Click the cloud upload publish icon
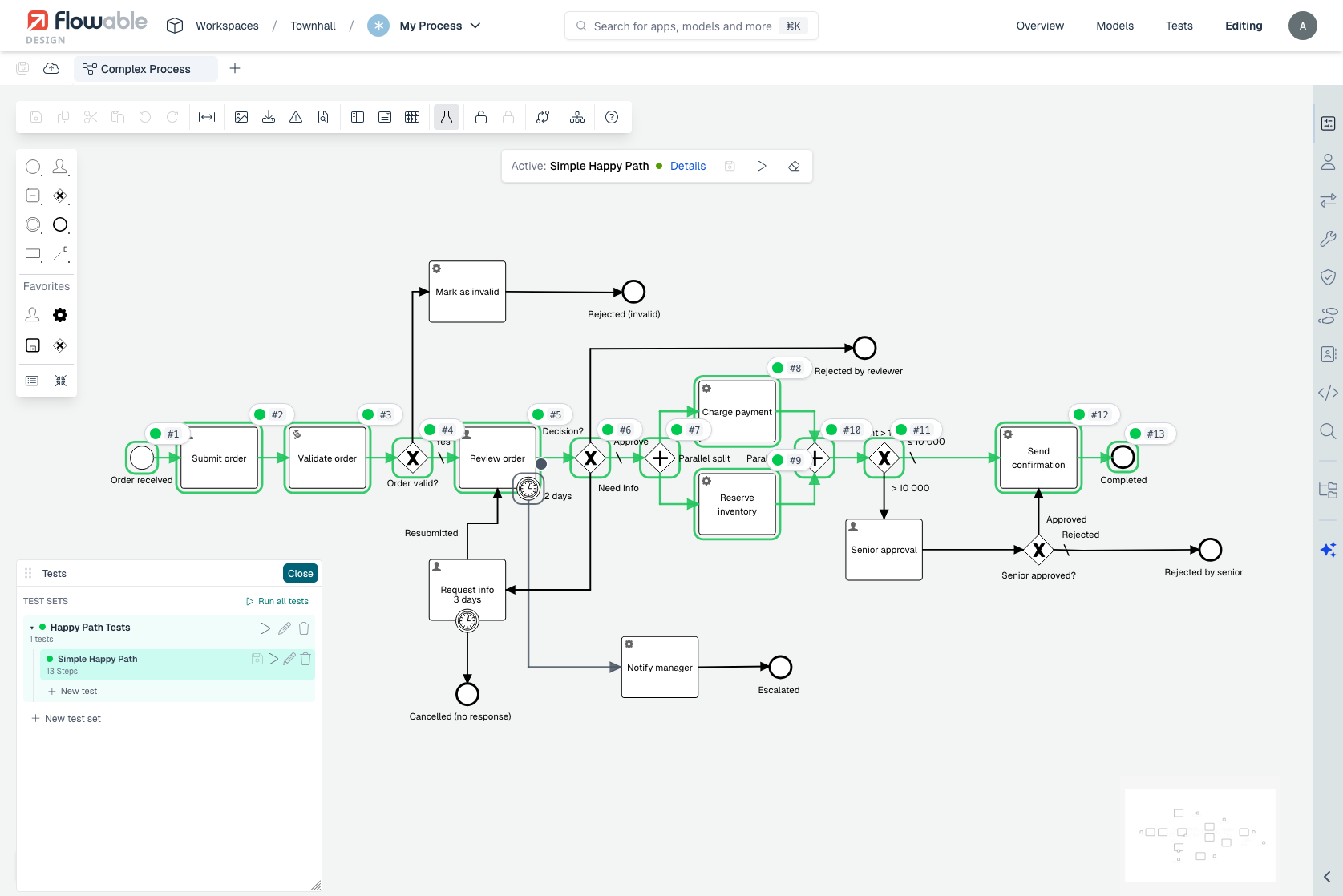 (x=51, y=68)
